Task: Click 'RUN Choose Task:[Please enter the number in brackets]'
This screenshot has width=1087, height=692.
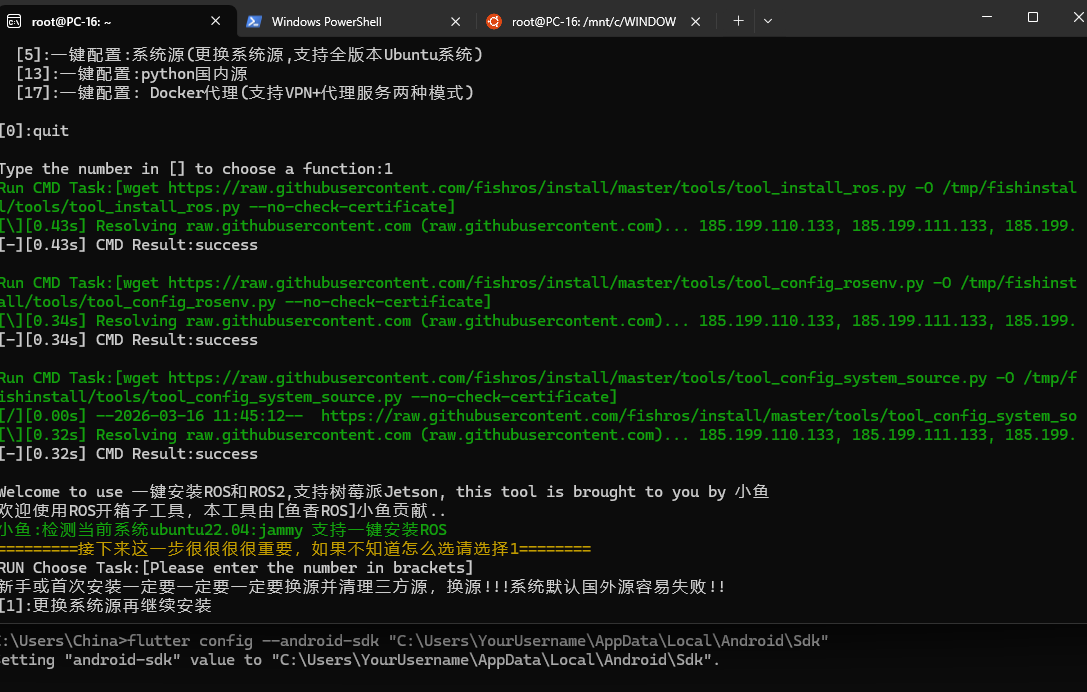Action: [x=236, y=568]
